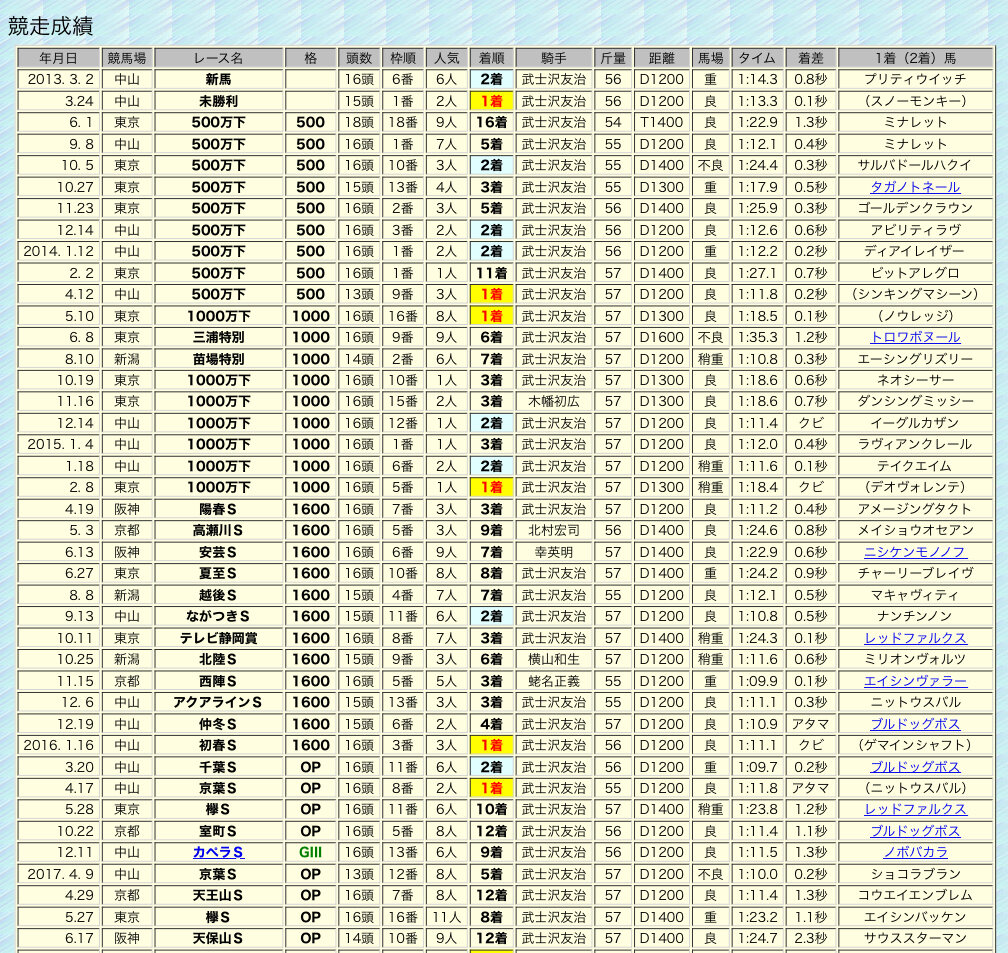
Task: Select the 三浦特別 race name cell
Action: coord(218,337)
